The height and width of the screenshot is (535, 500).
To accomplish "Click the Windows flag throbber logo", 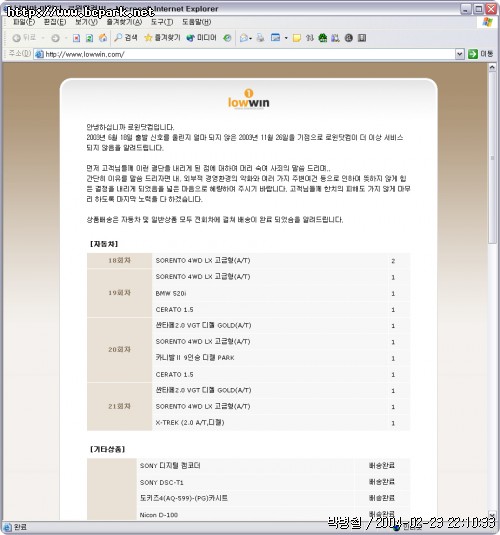I will [488, 22].
